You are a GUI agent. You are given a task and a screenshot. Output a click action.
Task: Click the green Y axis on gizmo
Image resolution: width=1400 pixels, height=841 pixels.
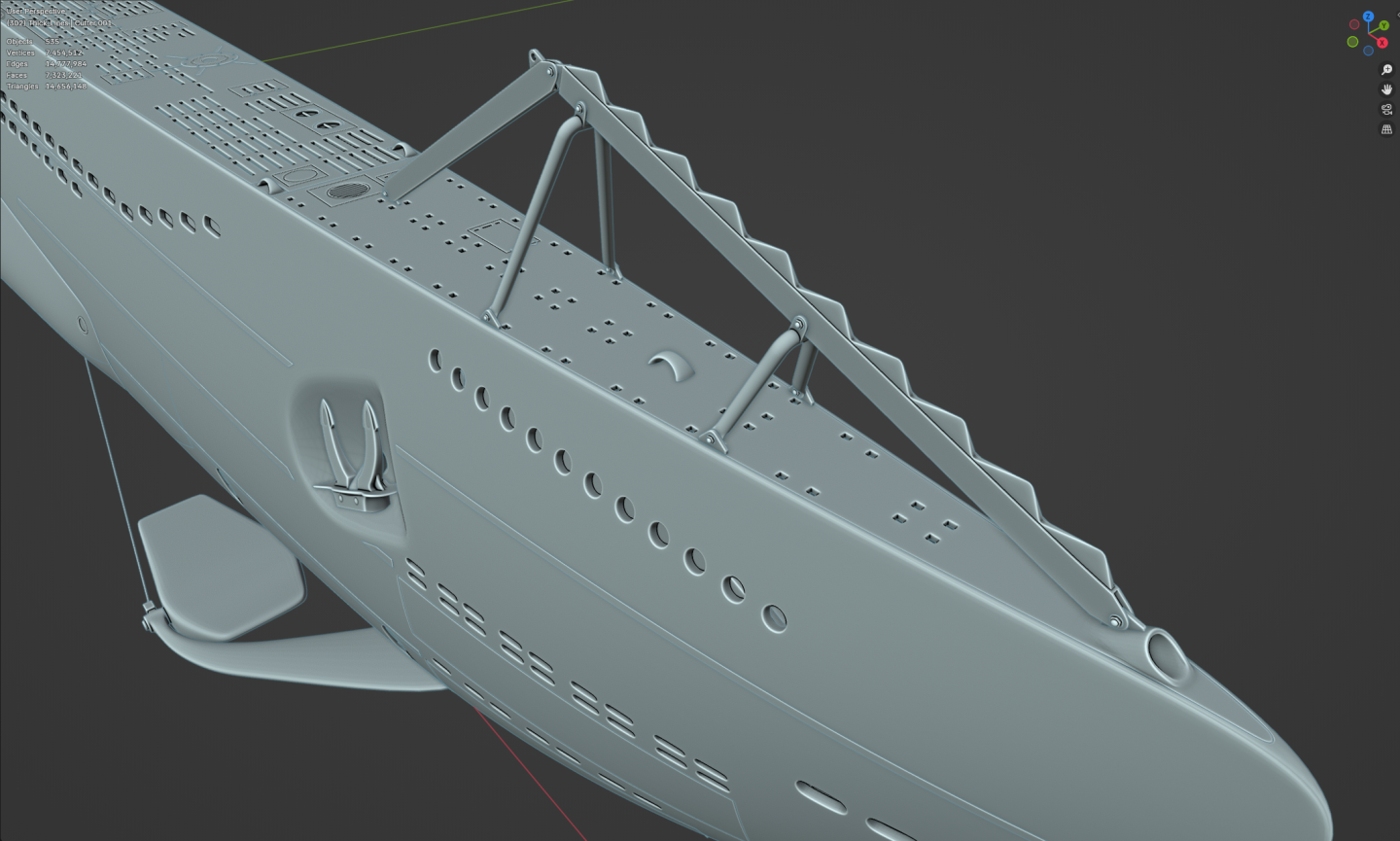click(x=1383, y=26)
